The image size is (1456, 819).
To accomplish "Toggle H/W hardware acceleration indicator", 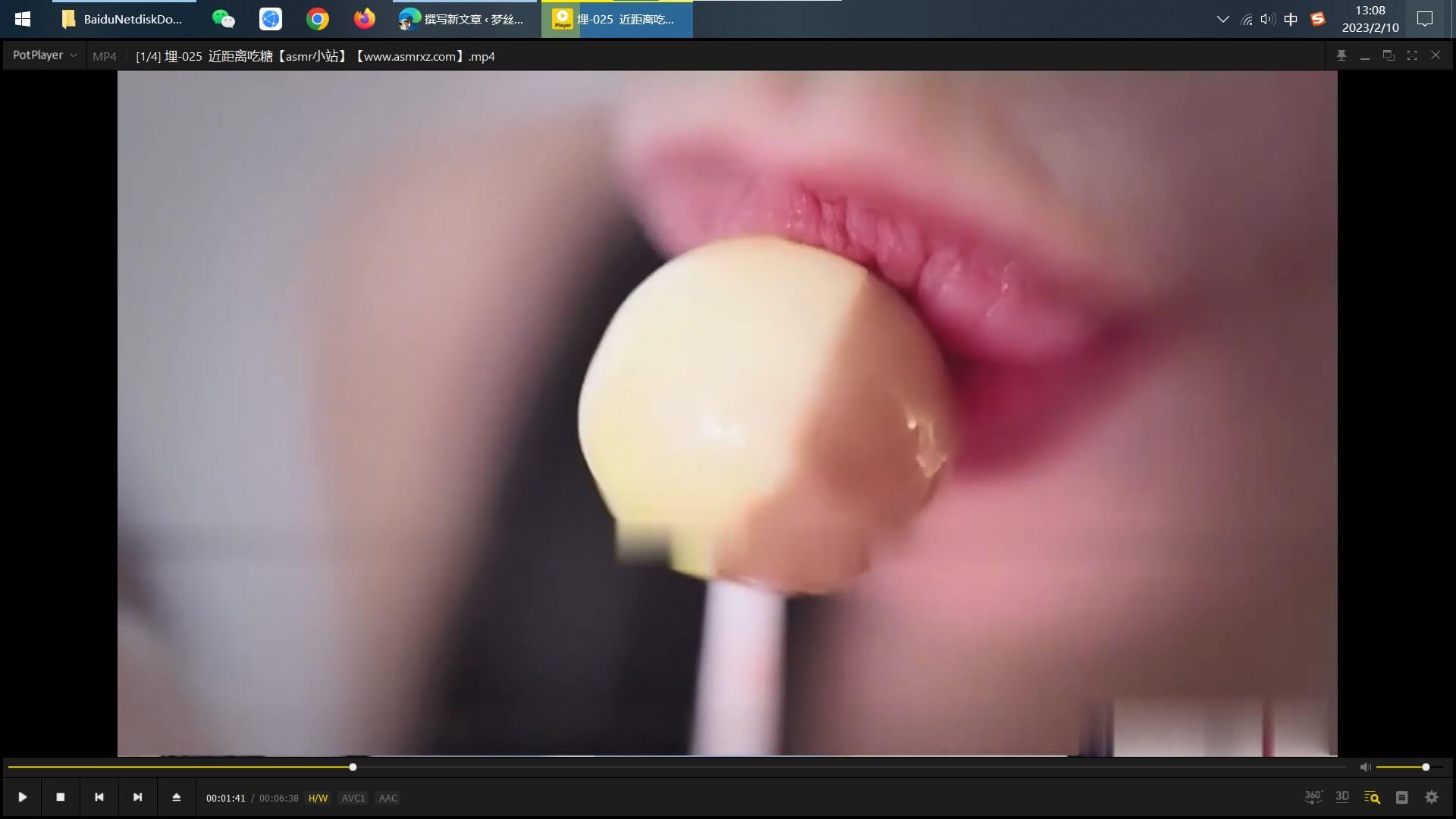I will pyautogui.click(x=318, y=798).
